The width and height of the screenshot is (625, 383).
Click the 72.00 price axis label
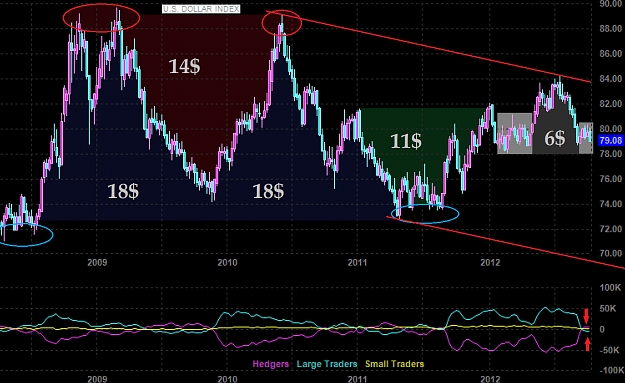(x=611, y=229)
